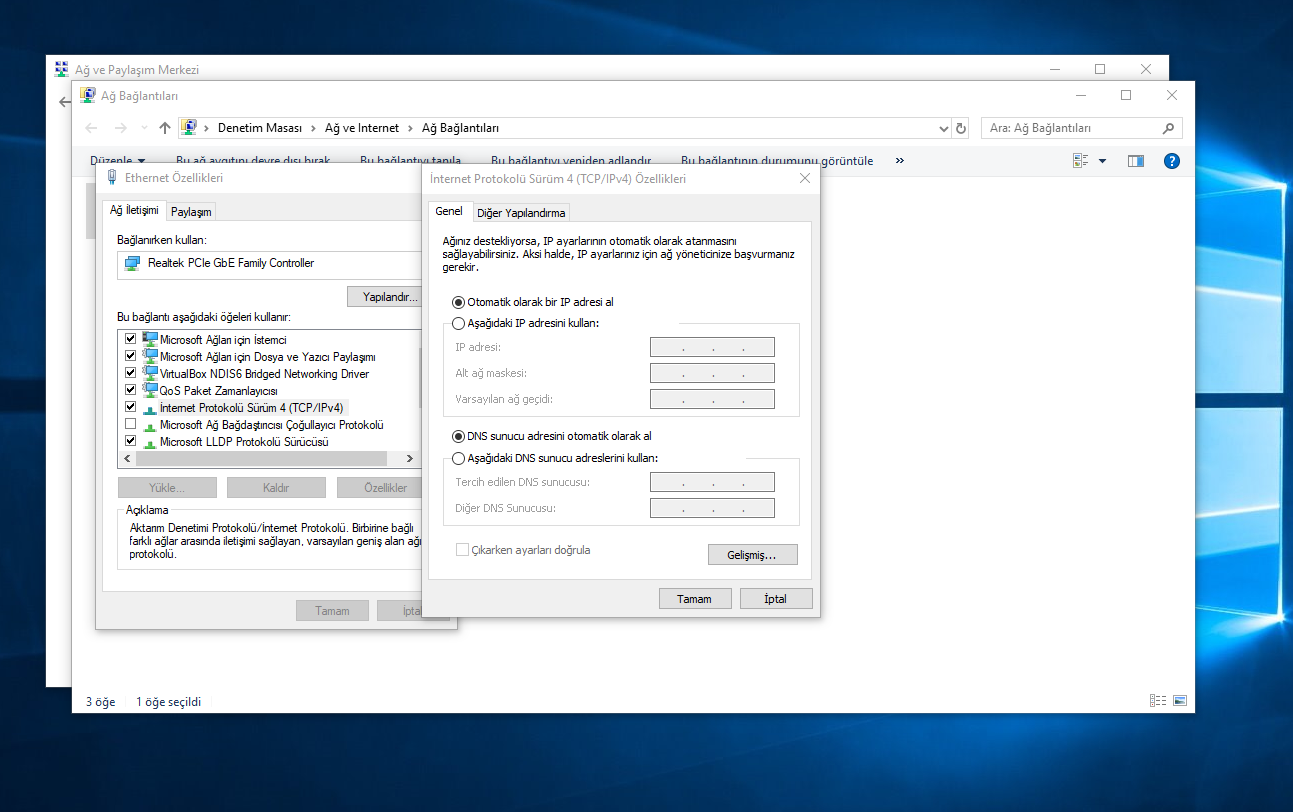Open view options dropdown arrow
The width and height of the screenshot is (1293, 812).
1103,160
